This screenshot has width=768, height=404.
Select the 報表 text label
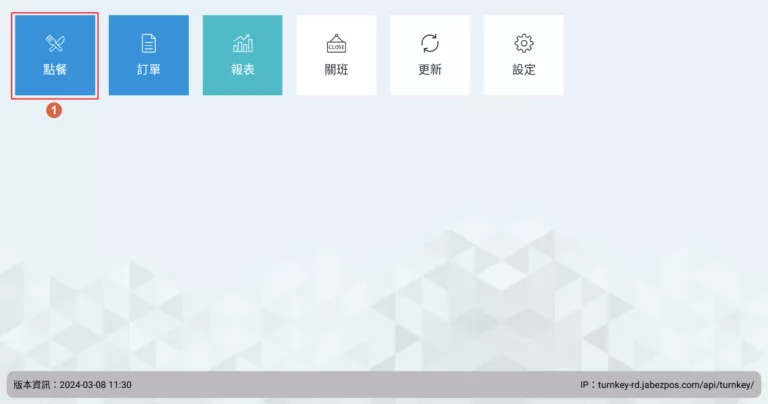click(x=242, y=70)
